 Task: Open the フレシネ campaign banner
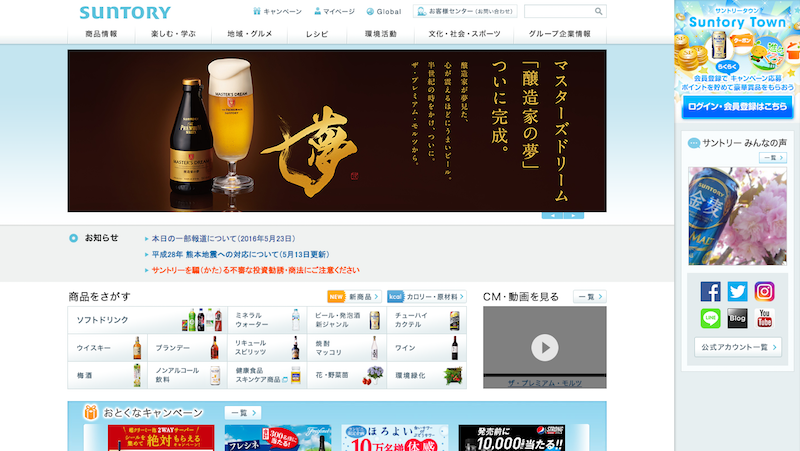(278, 438)
